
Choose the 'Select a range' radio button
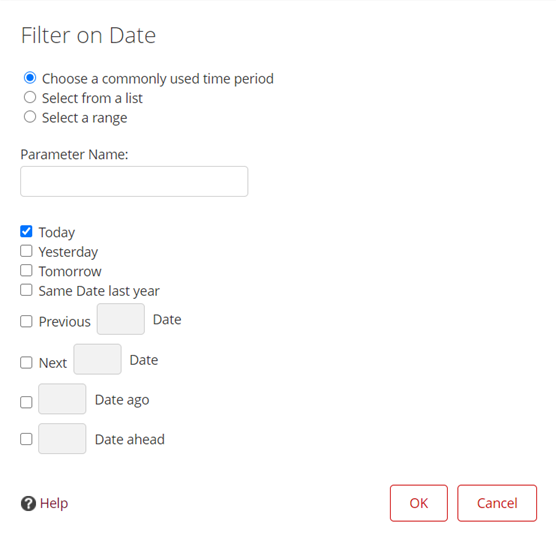click(x=30, y=117)
